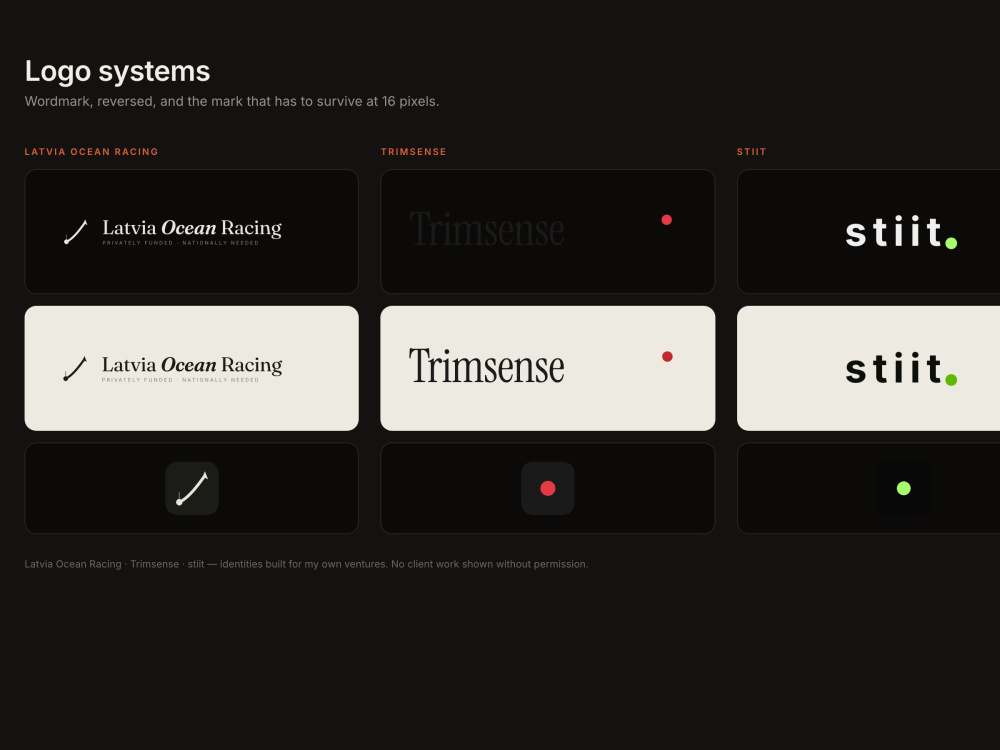Select the Trimsense wordmark on light card

(487, 366)
